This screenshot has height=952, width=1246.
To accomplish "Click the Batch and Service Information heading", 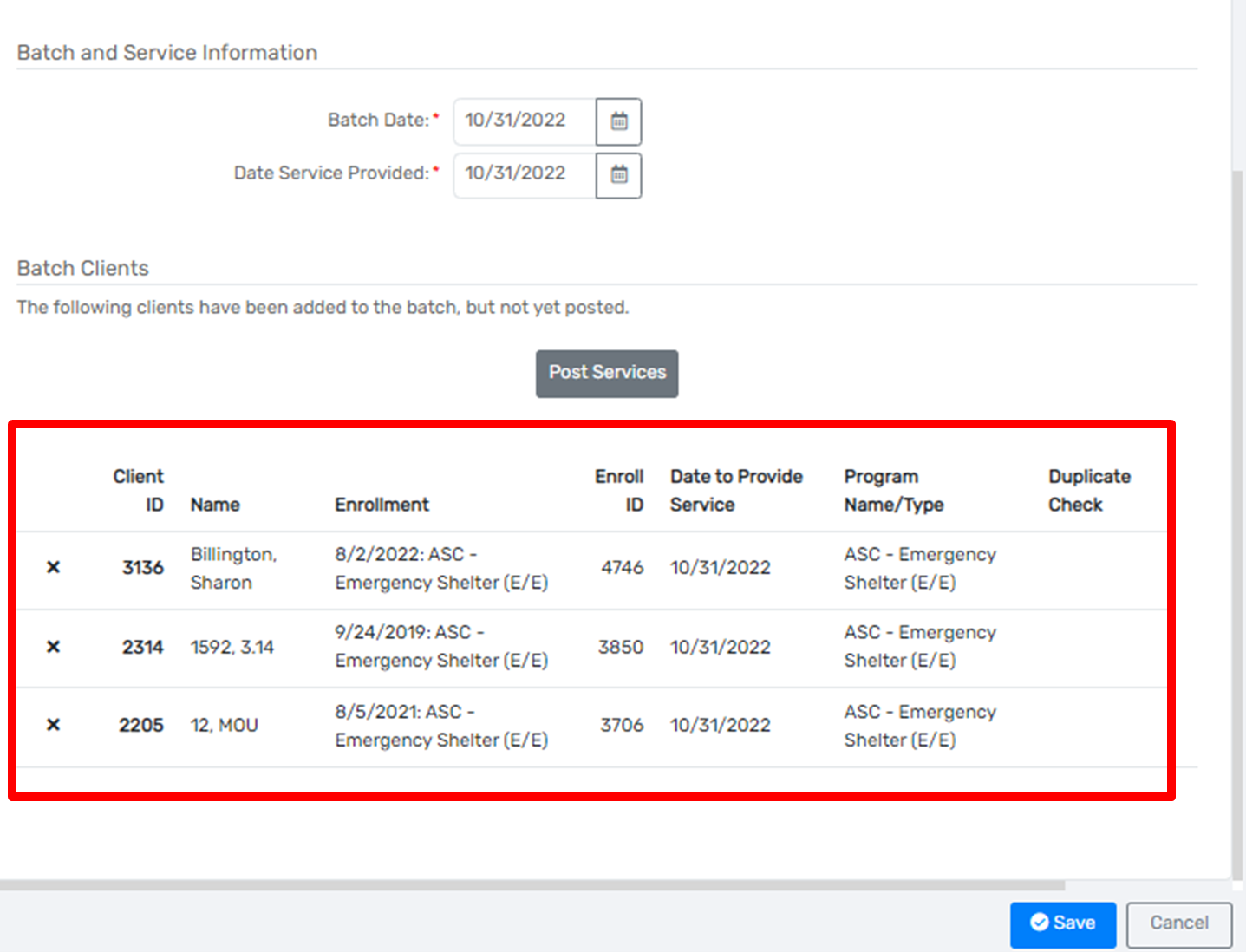I will (x=166, y=52).
